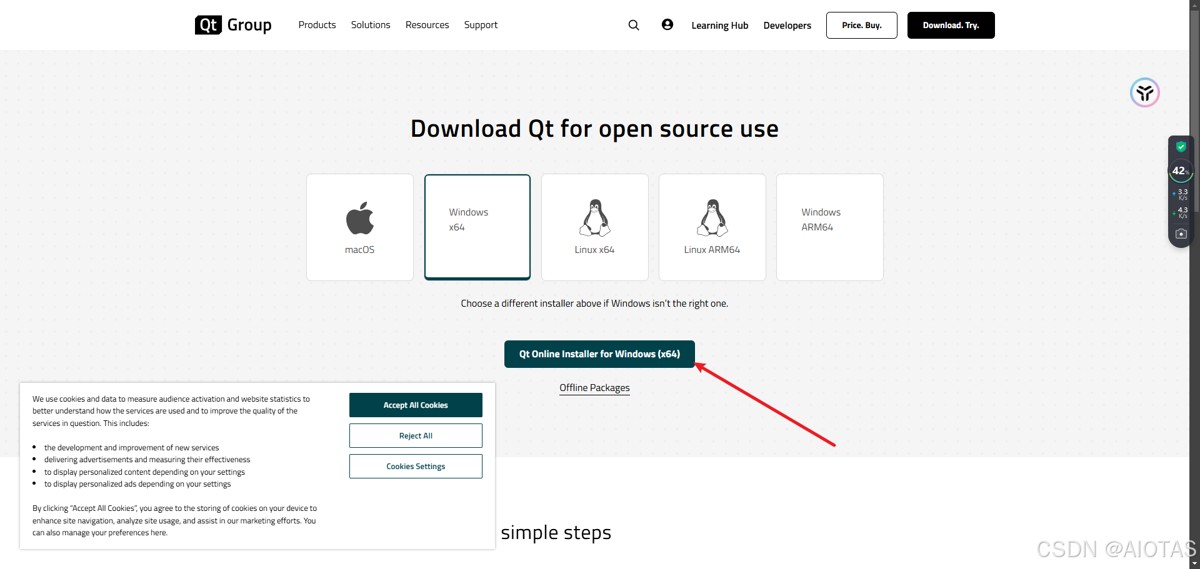Click the Download. Try. button

951,25
